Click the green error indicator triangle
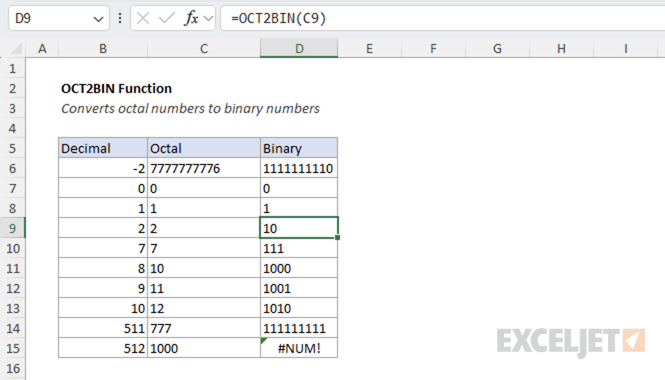Viewport: 665px width, 380px height. click(263, 341)
